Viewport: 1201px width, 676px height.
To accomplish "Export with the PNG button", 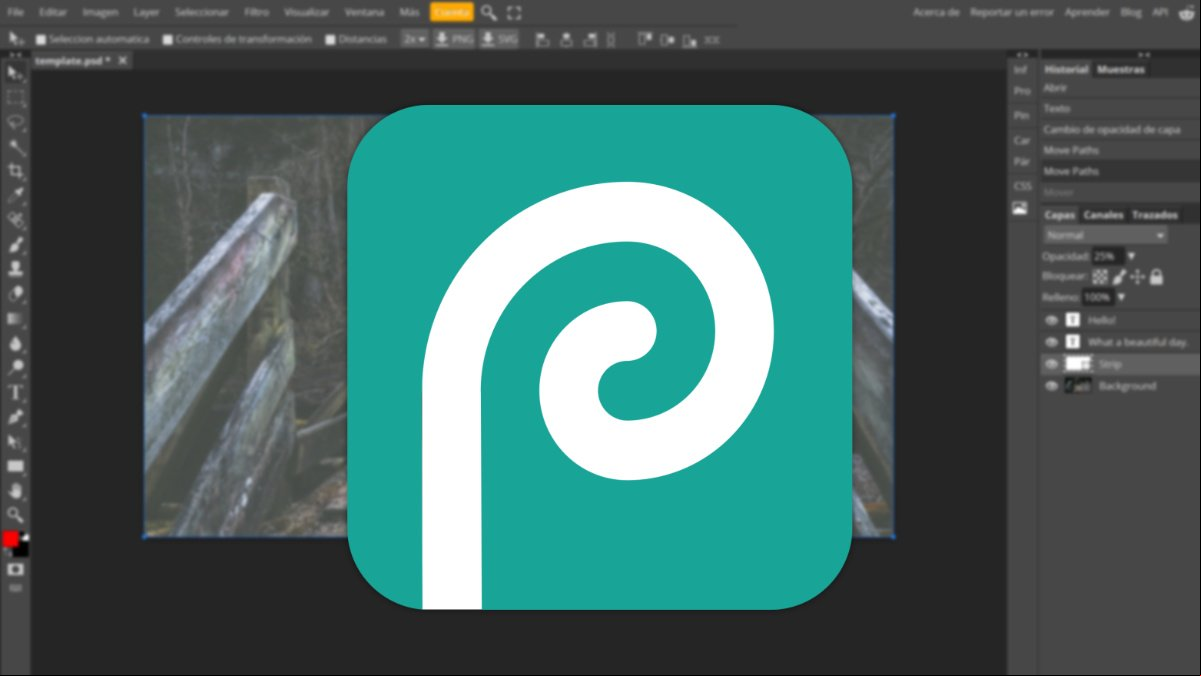I will (x=453, y=39).
